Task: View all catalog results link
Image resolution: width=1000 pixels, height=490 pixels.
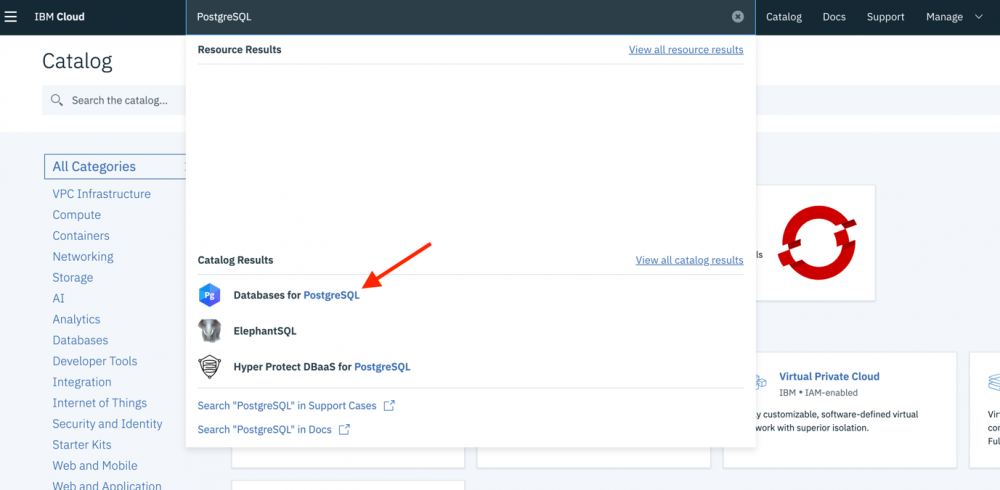Action: 689,260
